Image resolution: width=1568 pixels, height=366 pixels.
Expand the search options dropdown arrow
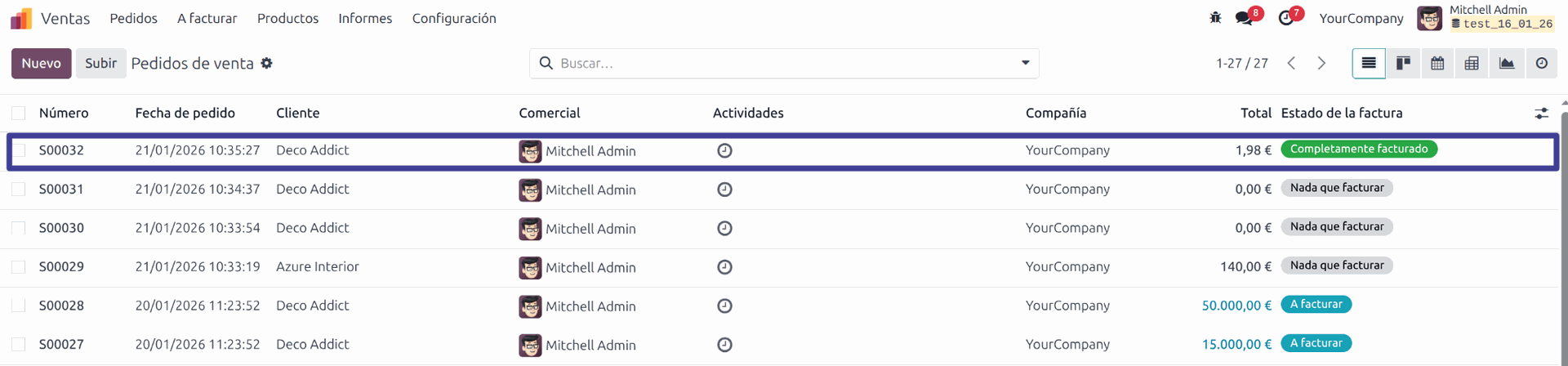(1025, 63)
